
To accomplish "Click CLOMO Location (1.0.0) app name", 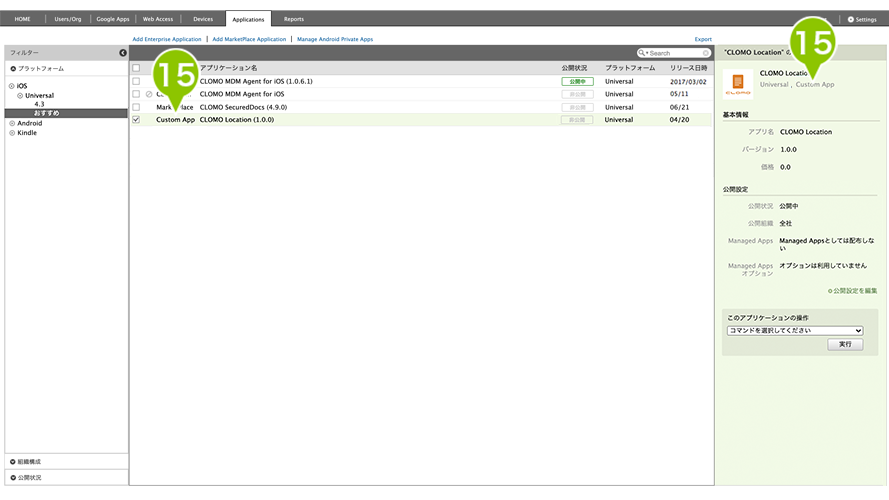I will pos(237,120).
